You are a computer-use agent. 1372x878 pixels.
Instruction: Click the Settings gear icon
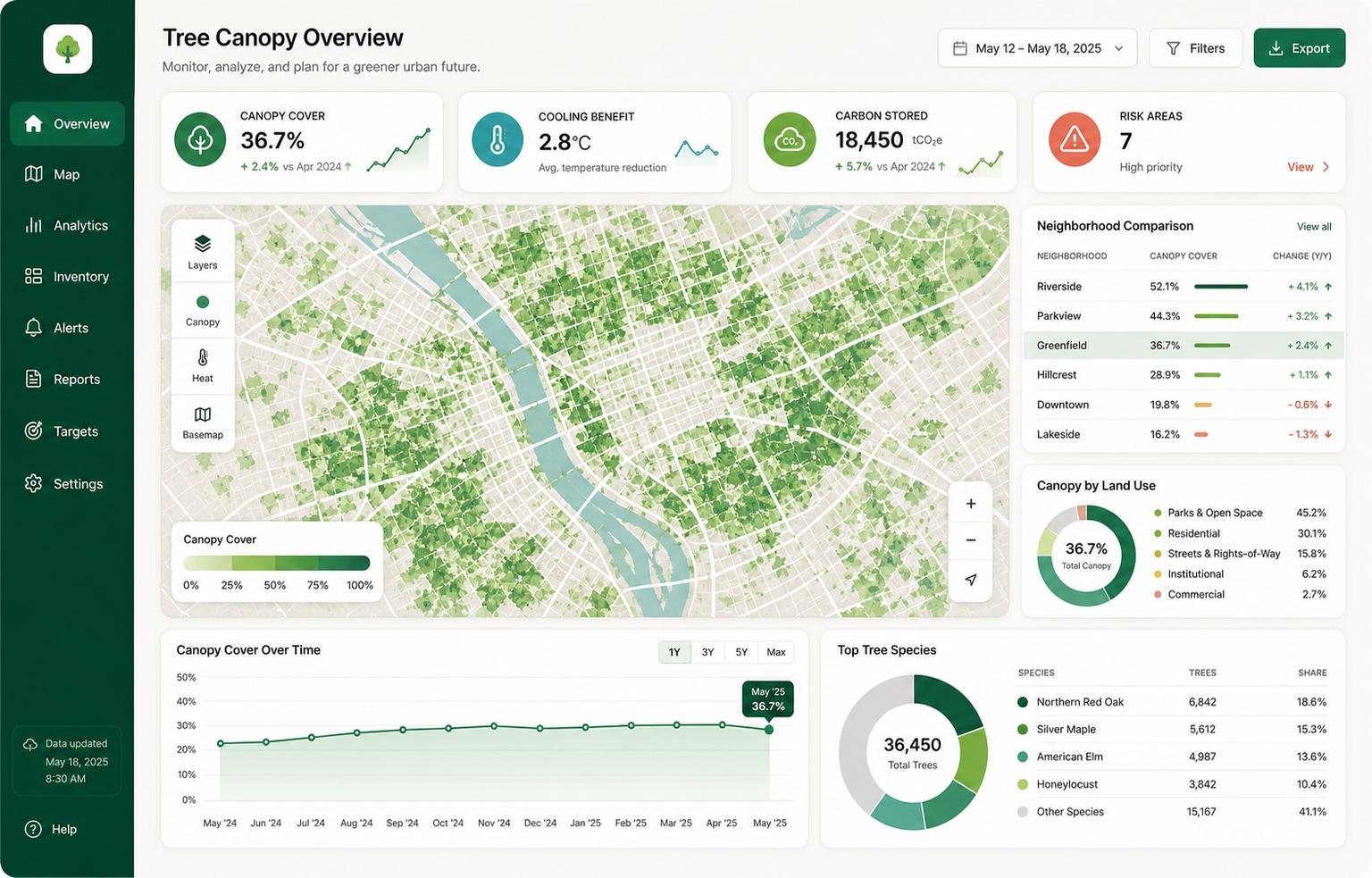tap(33, 483)
